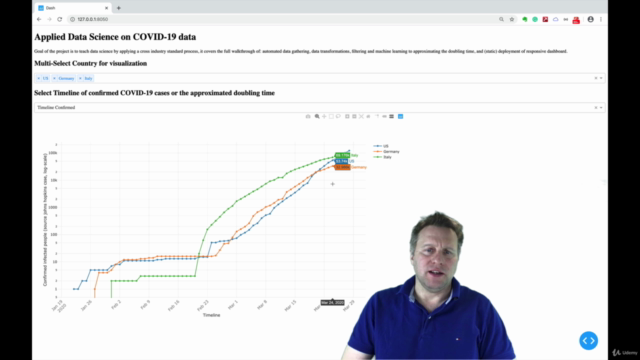Viewport: 640px width, 360px height.
Task: Download plot as PNG camera icon
Action: [308, 116]
